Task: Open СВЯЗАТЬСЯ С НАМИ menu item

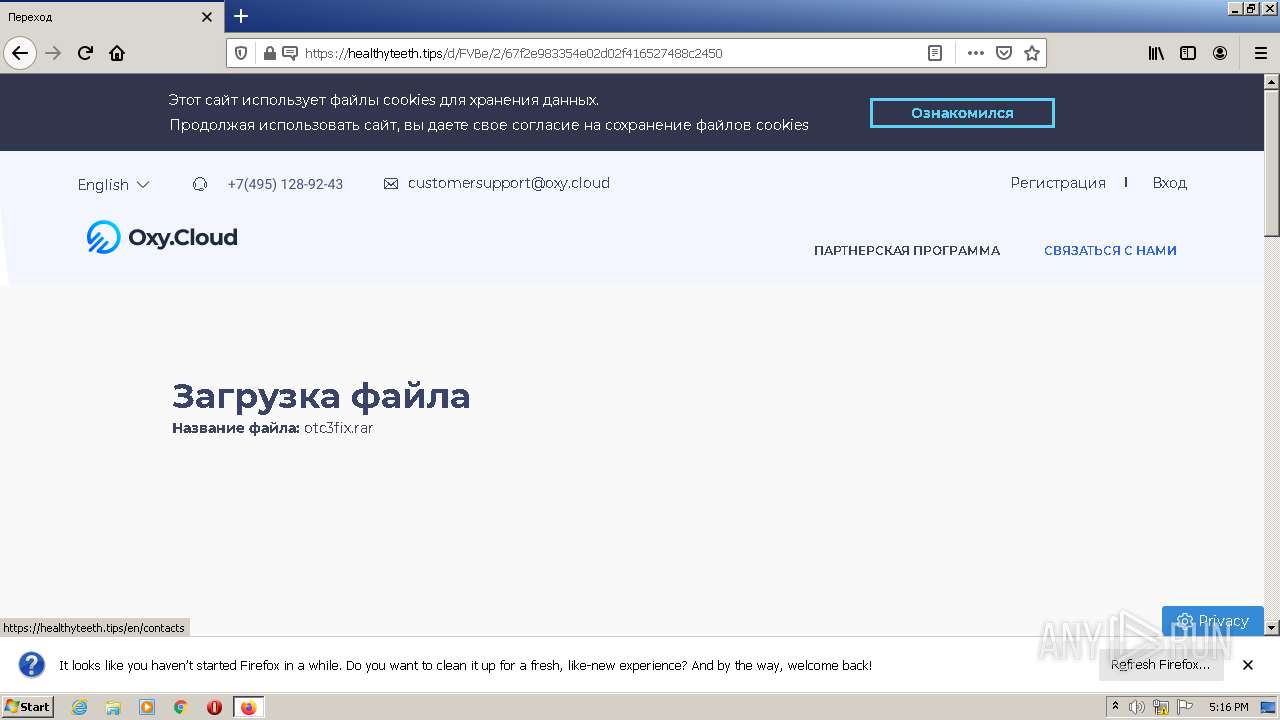Action: [1110, 251]
